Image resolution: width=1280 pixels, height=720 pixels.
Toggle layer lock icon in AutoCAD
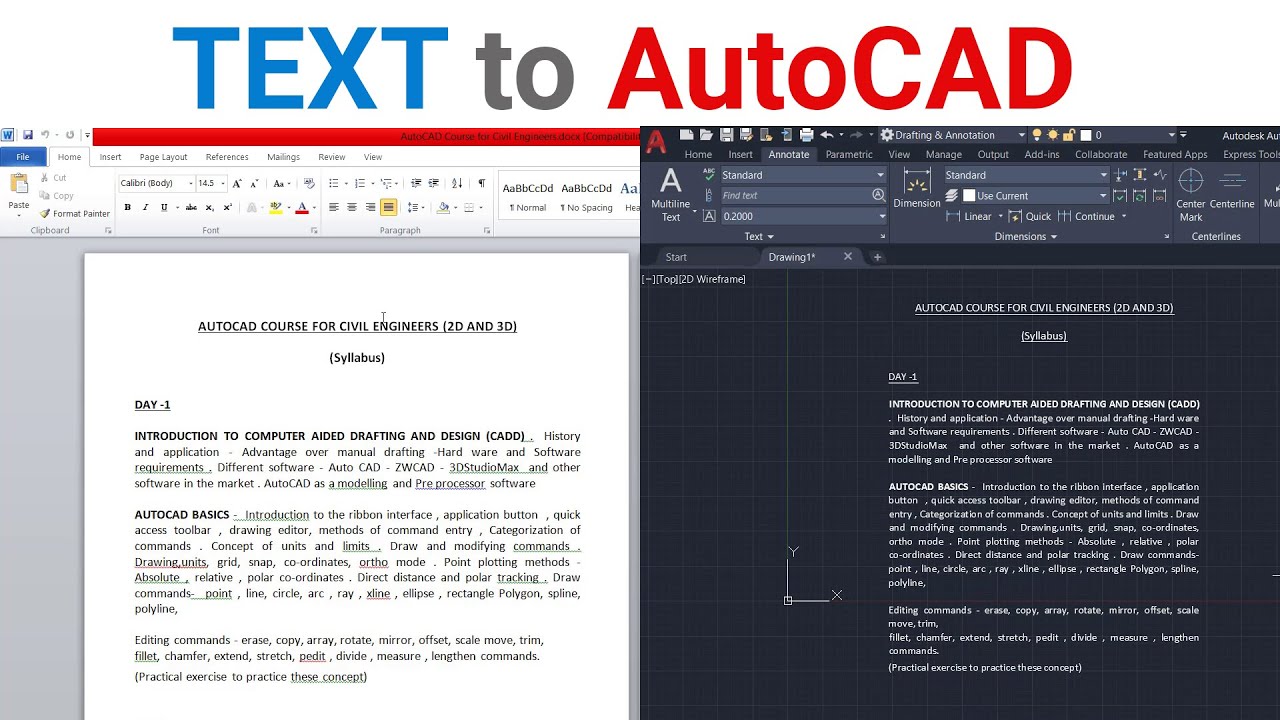pos(1069,135)
